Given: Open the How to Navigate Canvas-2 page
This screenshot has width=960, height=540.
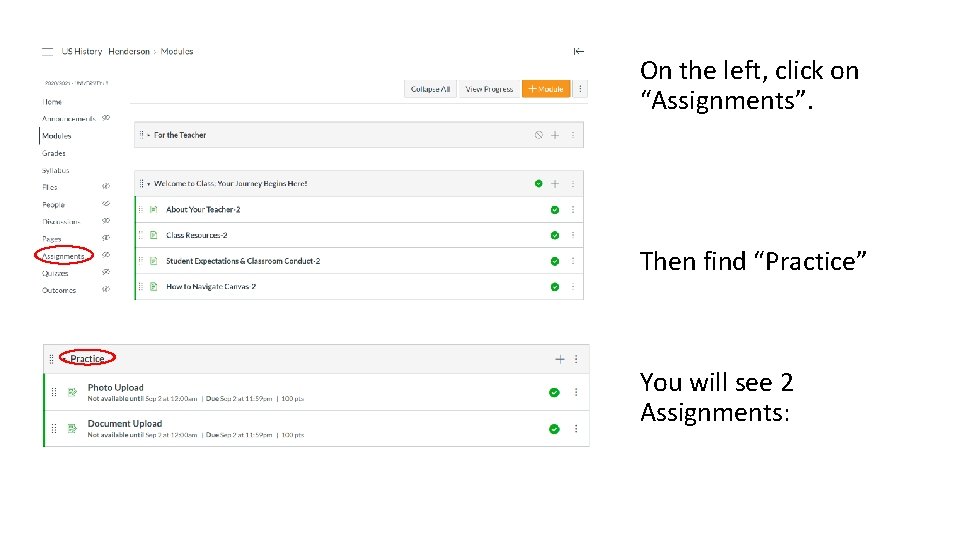Looking at the screenshot, I should [211, 287].
